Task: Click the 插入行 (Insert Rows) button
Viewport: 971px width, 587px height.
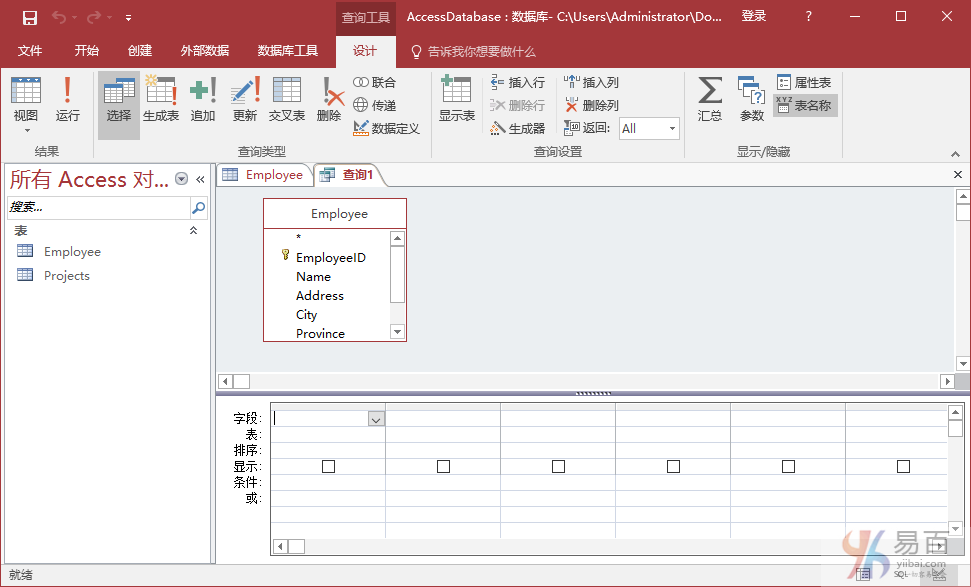Action: [x=517, y=83]
